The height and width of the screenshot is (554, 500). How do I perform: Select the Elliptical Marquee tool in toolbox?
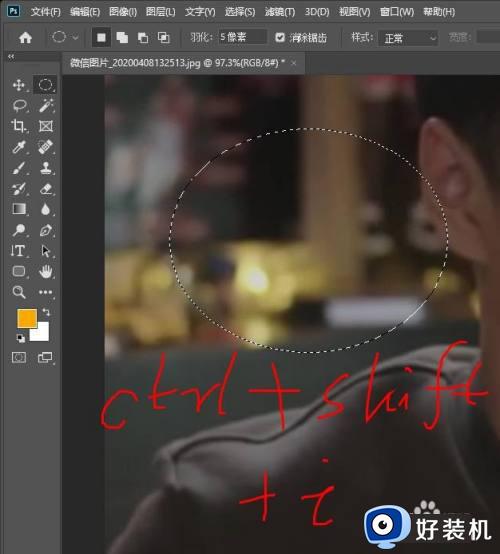[x=46, y=85]
